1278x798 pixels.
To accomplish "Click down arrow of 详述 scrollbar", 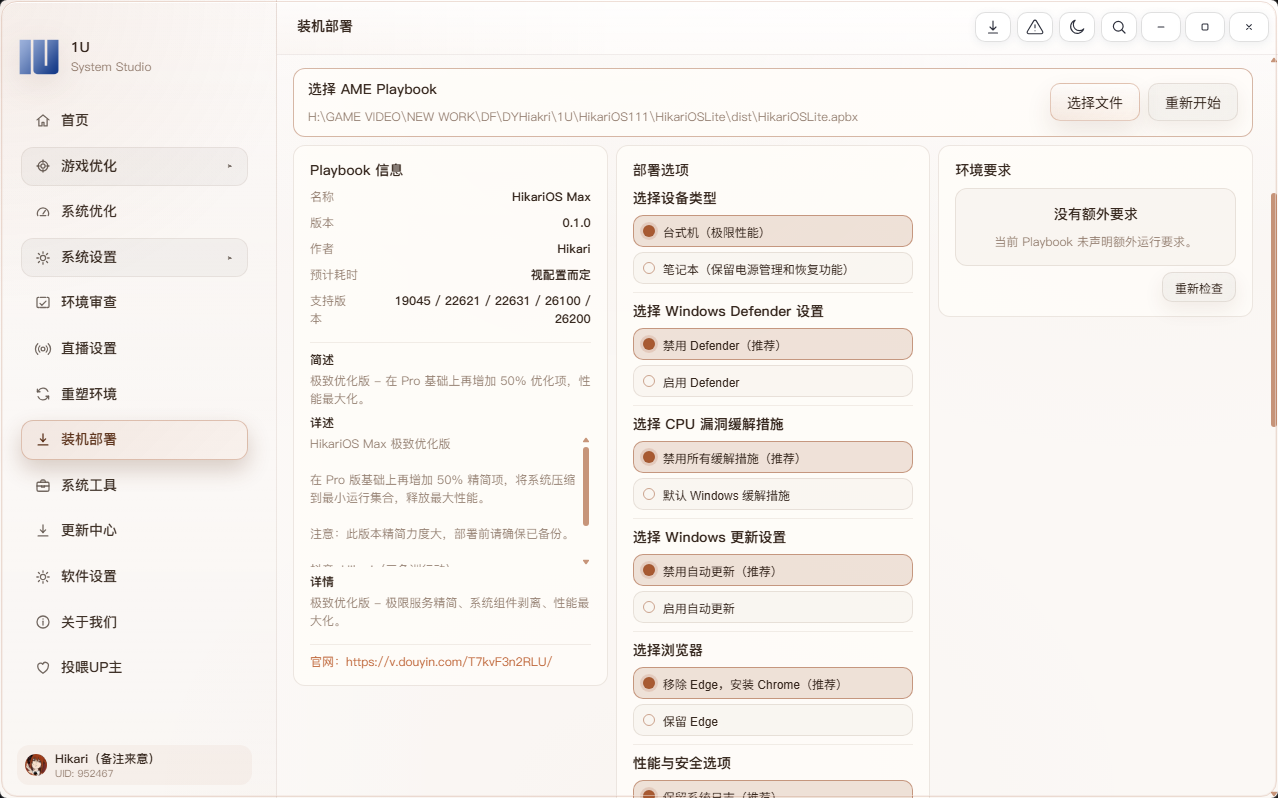I will pos(586,562).
